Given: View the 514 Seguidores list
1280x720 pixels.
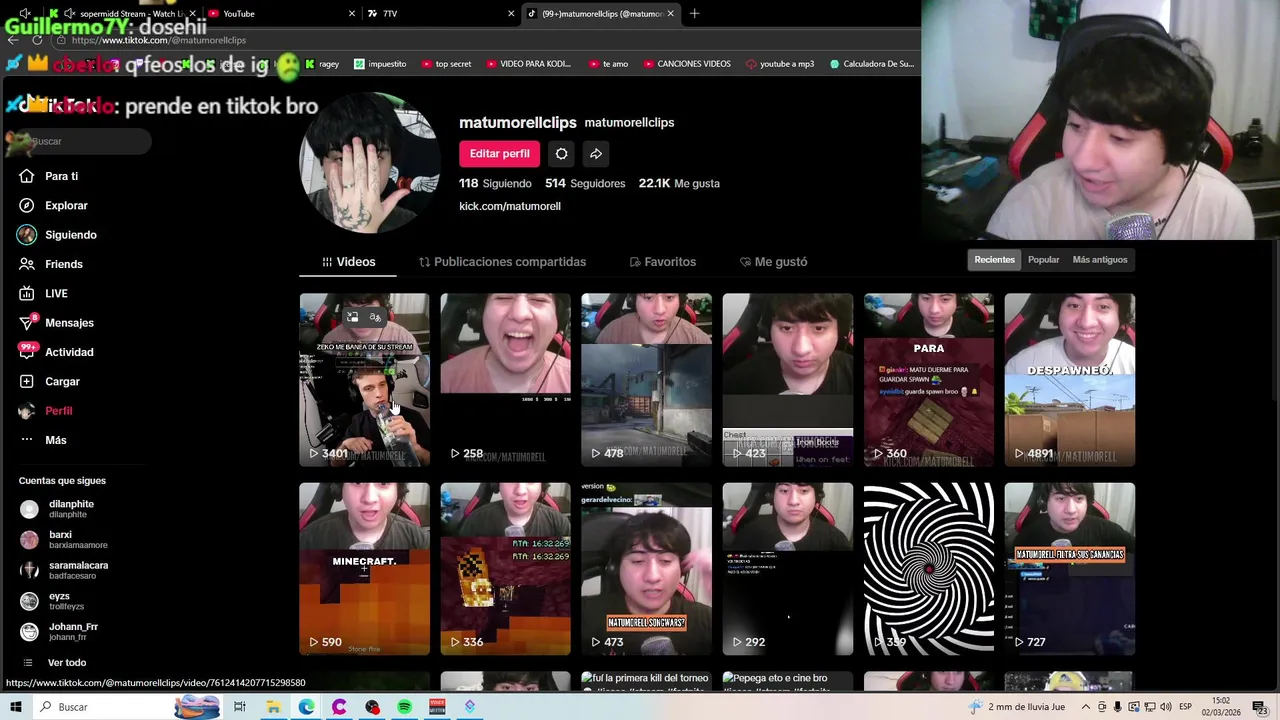Looking at the screenshot, I should click(585, 184).
